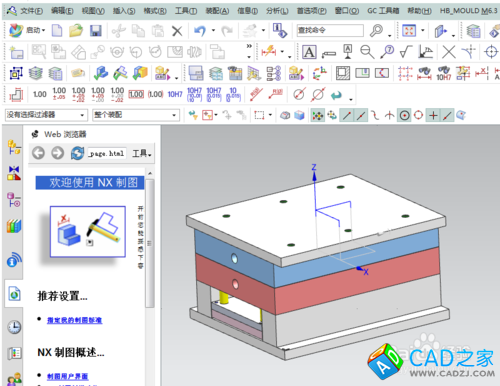Select the 10H7 fit tolerance dimension style
This screenshot has width=500, height=386.
[175, 95]
